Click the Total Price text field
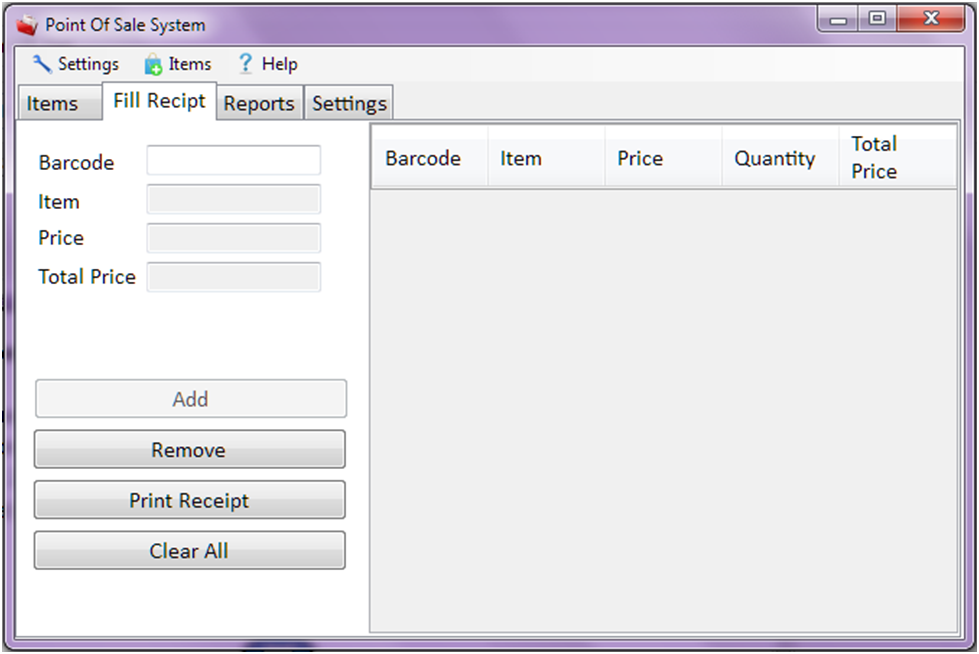 pyautogui.click(x=234, y=277)
